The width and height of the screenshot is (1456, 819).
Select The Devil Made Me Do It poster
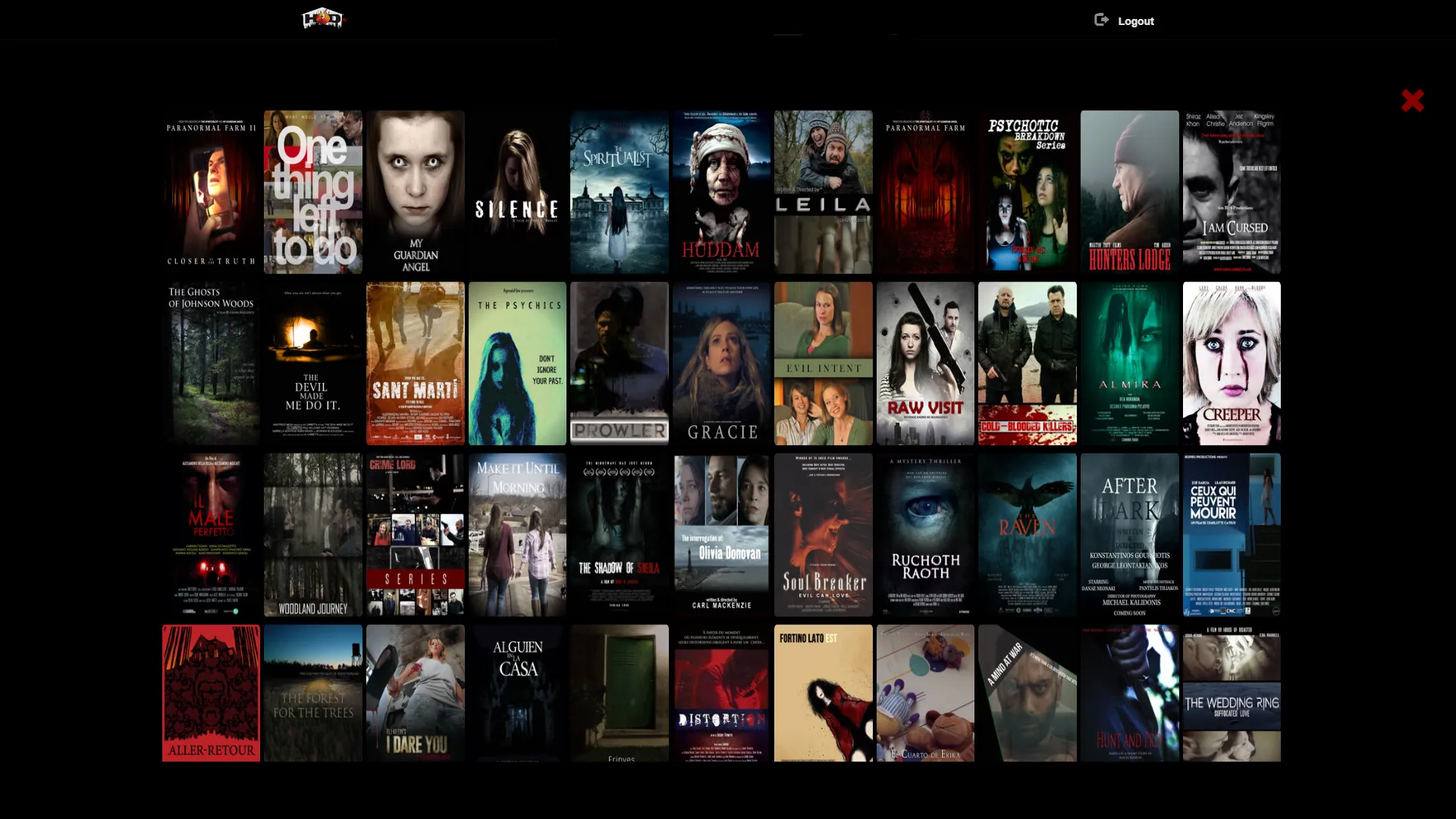[x=313, y=363]
